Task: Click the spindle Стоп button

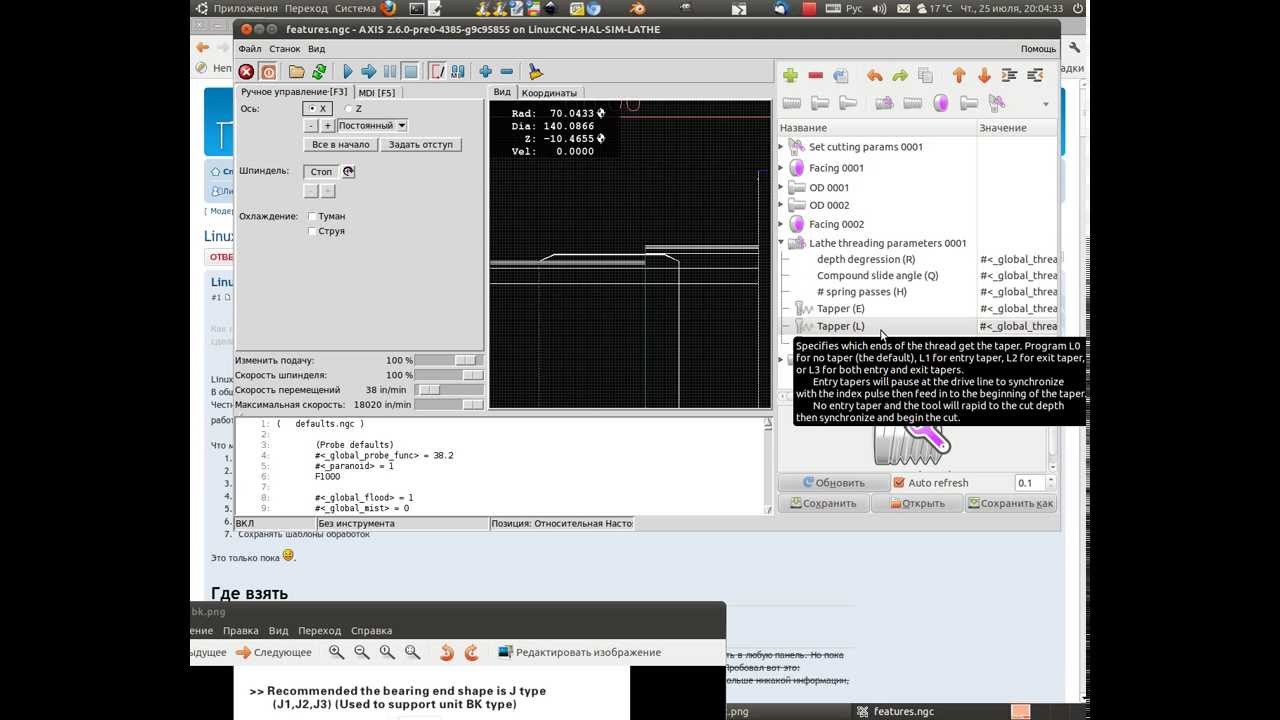Action: coord(321,172)
